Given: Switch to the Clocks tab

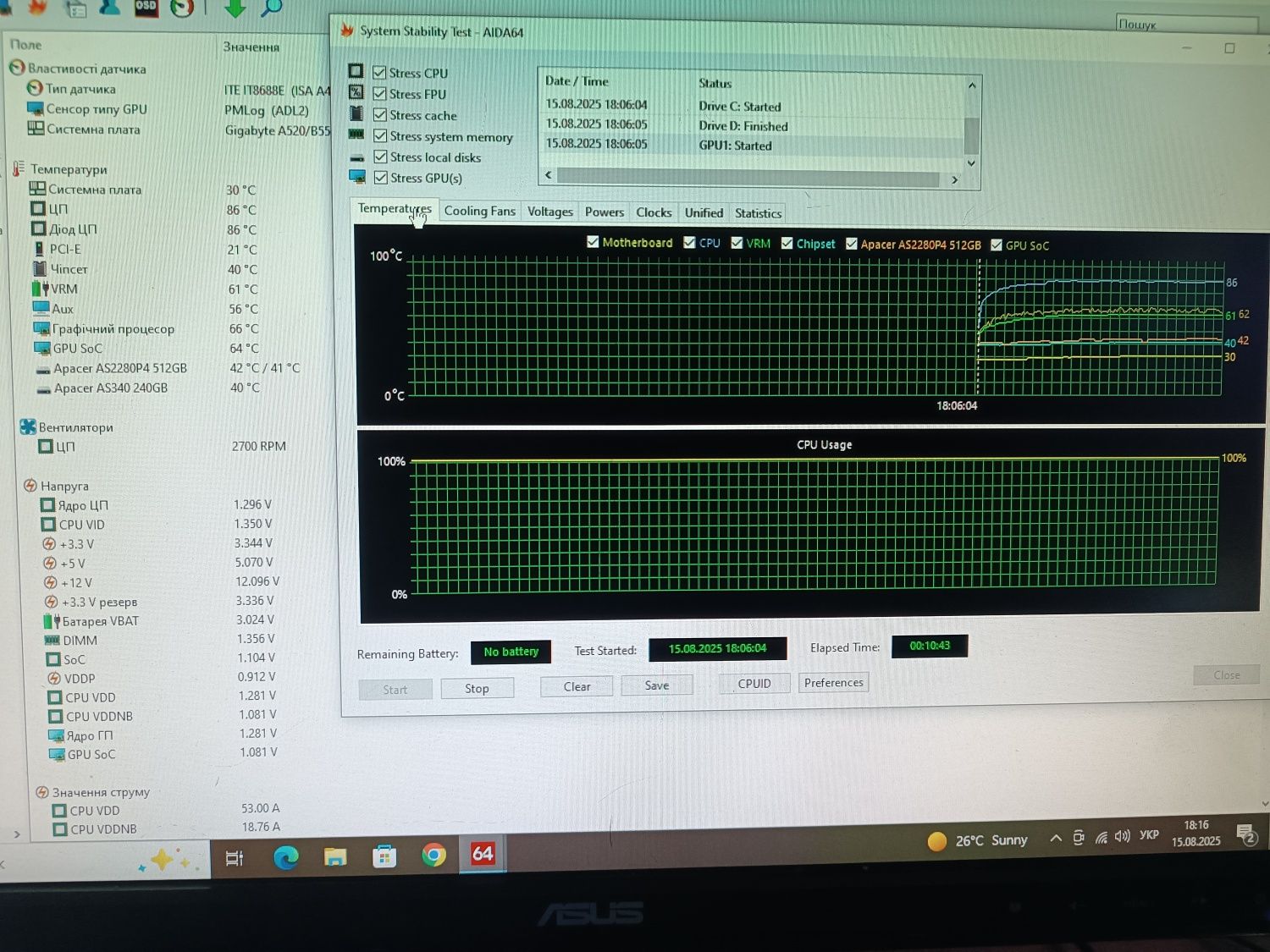Looking at the screenshot, I should pos(654,212).
